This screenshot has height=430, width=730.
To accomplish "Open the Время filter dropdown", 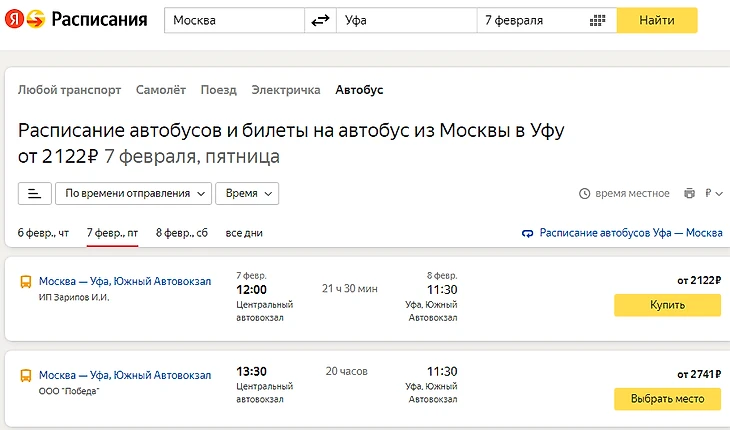I will pos(249,193).
